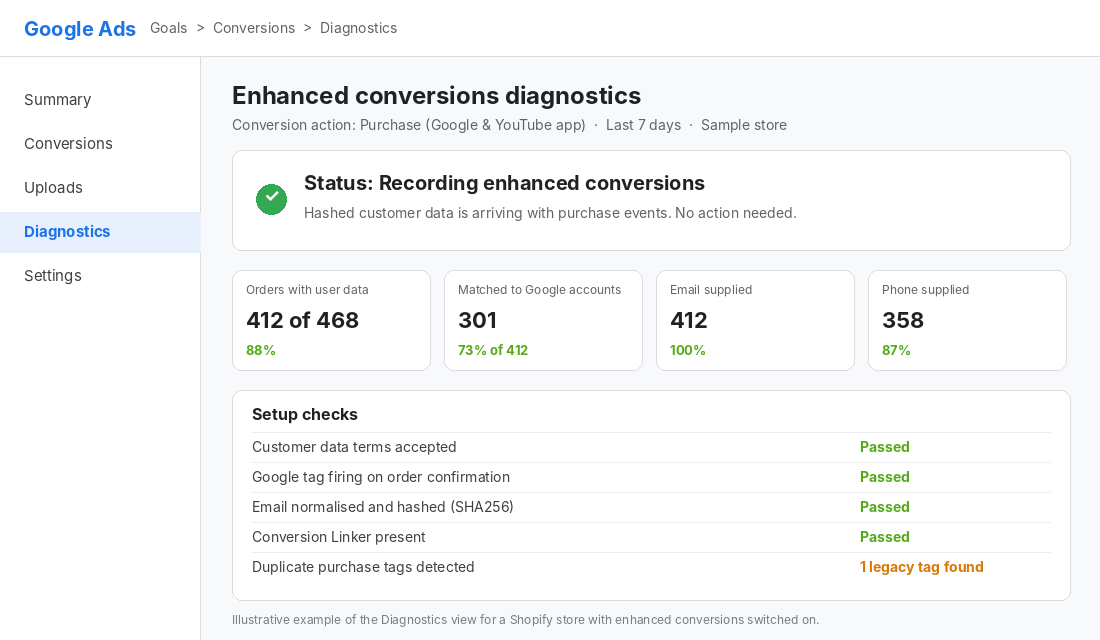The width and height of the screenshot is (1100, 640).
Task: Select Duplicate purchase tags detected row
Action: 651,567
